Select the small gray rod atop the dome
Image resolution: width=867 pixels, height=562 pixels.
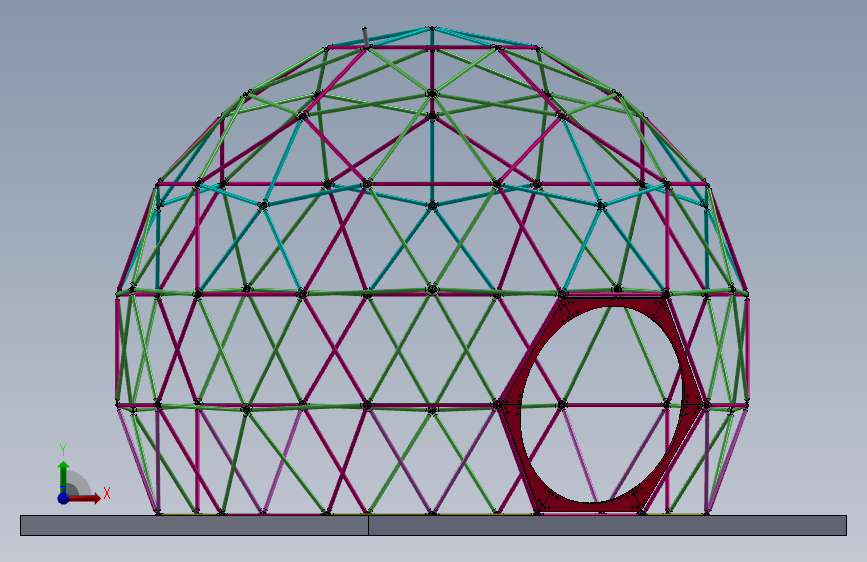(x=365, y=37)
